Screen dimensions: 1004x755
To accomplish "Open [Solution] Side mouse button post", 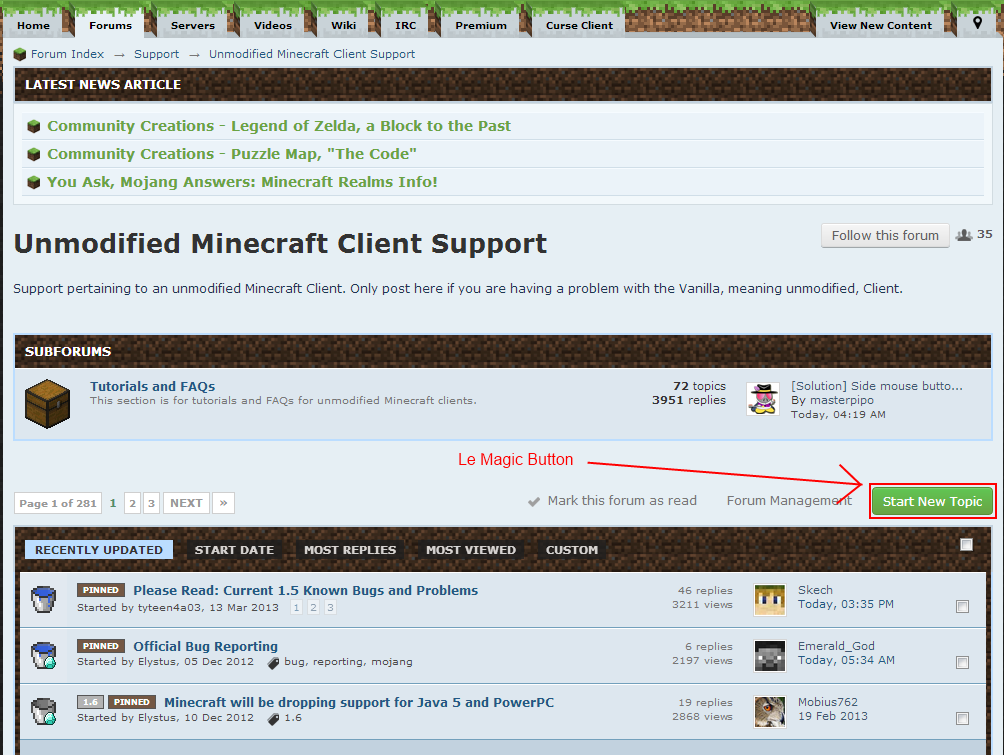I will pos(877,386).
